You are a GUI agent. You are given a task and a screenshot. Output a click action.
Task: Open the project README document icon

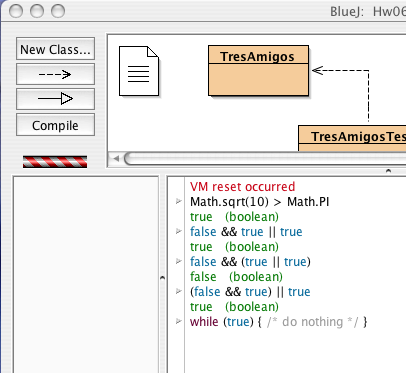coord(139,71)
